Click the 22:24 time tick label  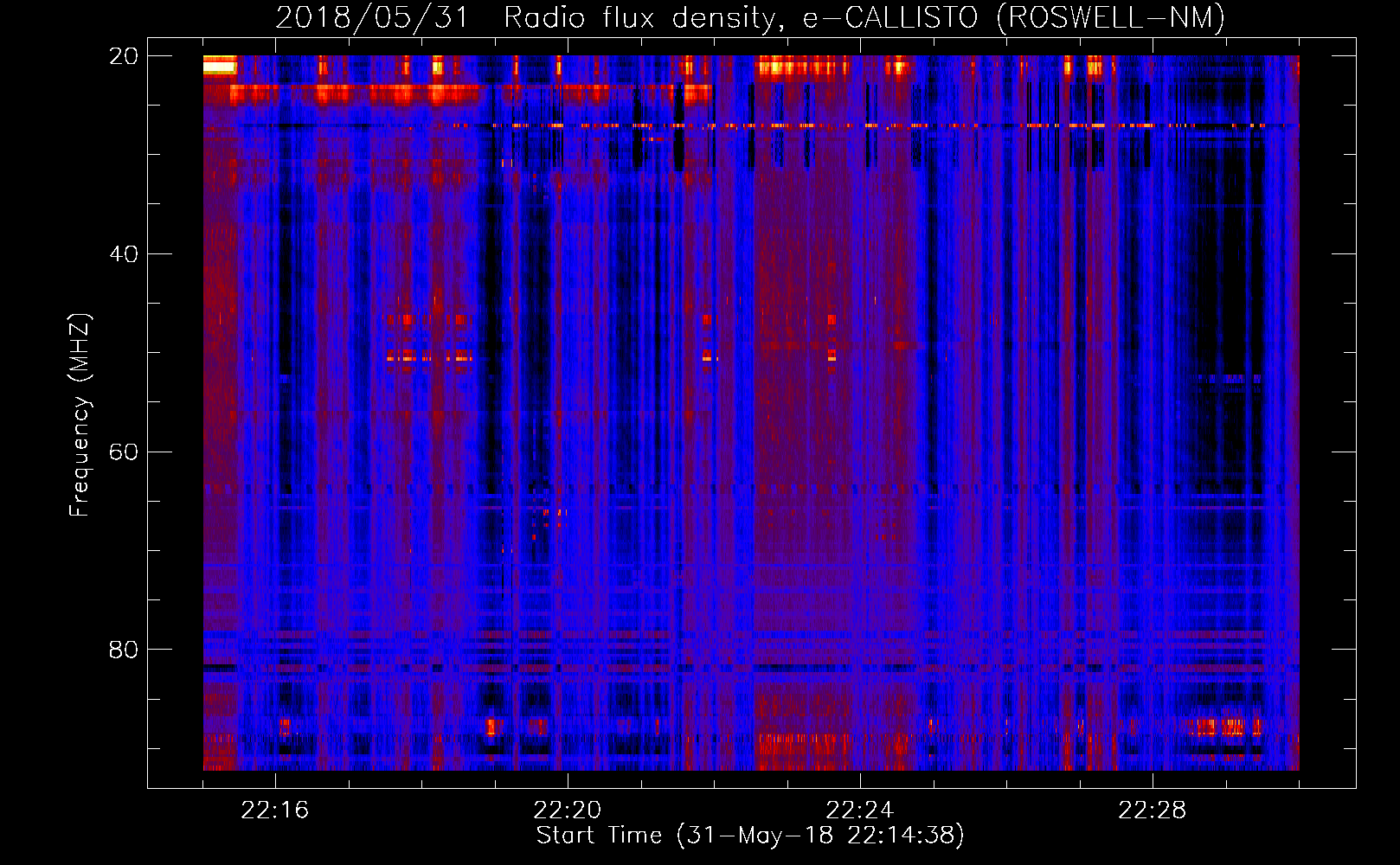860,811
